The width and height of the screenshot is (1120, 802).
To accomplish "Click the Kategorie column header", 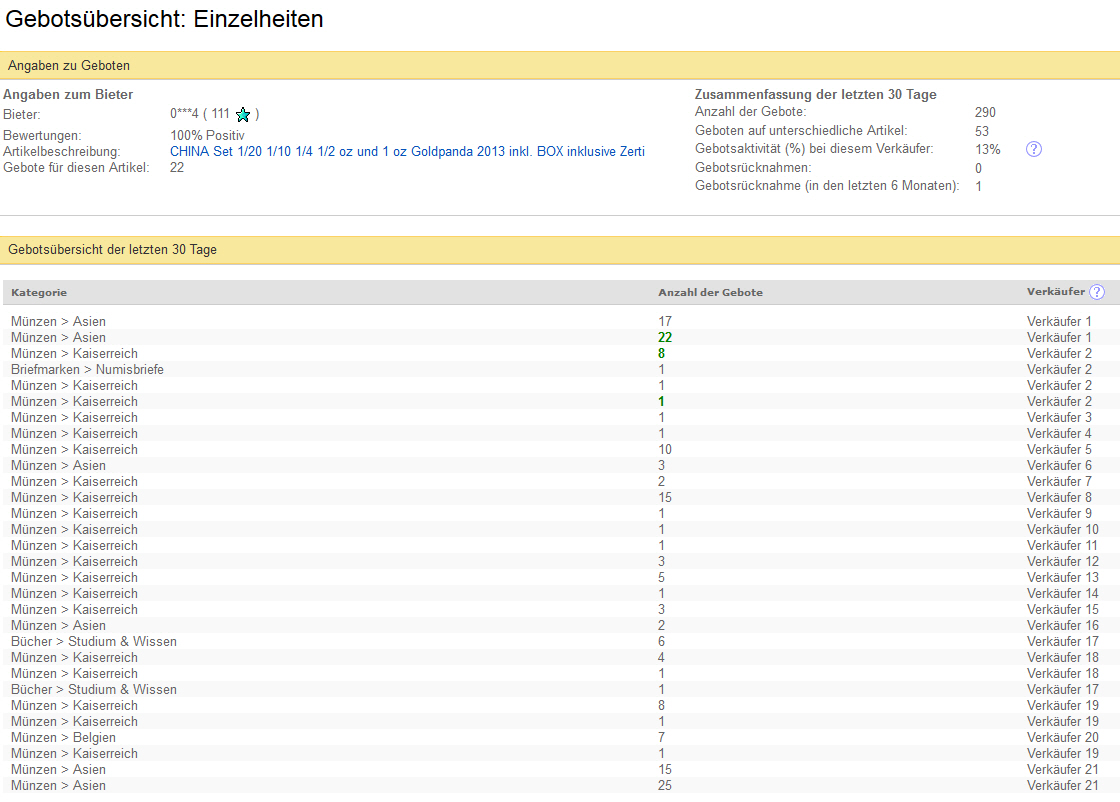I will tap(39, 292).
